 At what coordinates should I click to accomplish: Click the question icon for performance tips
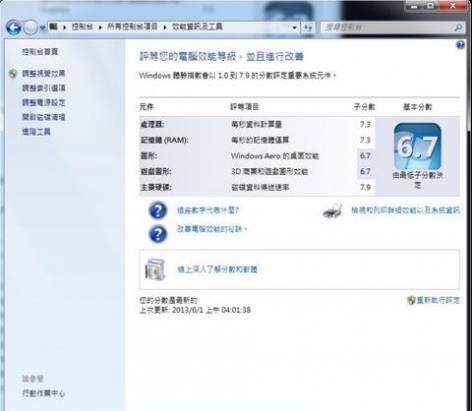click(x=158, y=233)
